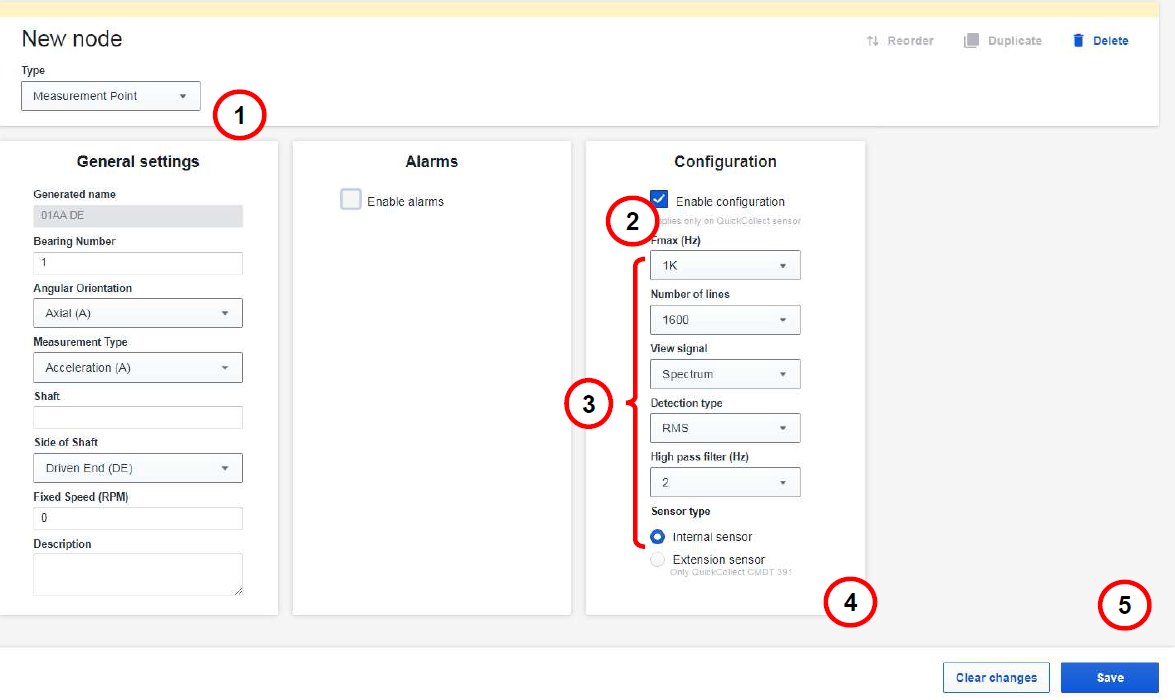Click the Alarms panel heading
Screen dimensions: 1175x700
pos(432,162)
